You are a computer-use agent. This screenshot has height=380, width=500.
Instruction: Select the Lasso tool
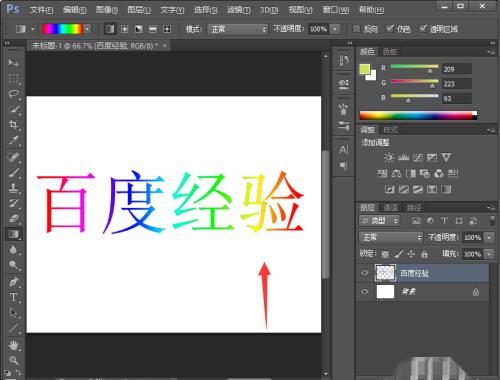tap(13, 94)
